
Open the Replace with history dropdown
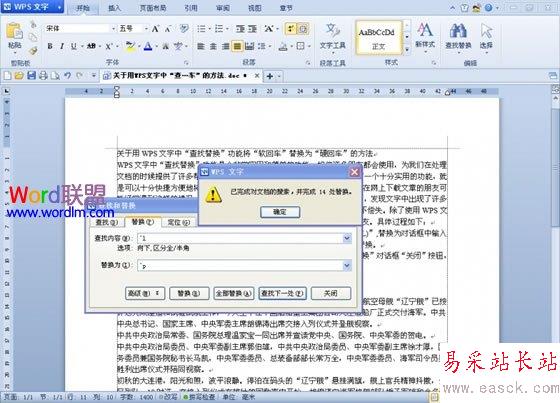[x=347, y=265]
